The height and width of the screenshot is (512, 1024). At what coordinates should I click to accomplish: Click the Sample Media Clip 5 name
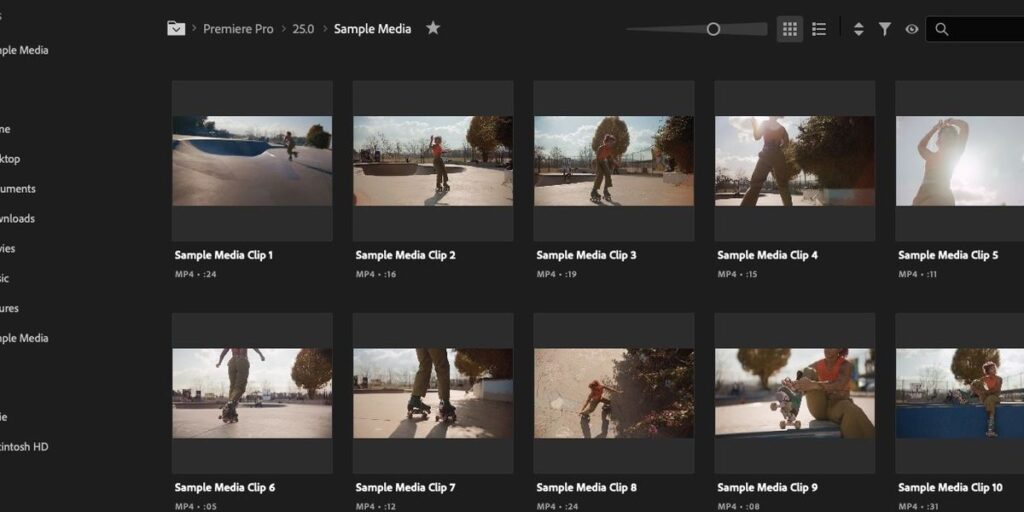[948, 255]
